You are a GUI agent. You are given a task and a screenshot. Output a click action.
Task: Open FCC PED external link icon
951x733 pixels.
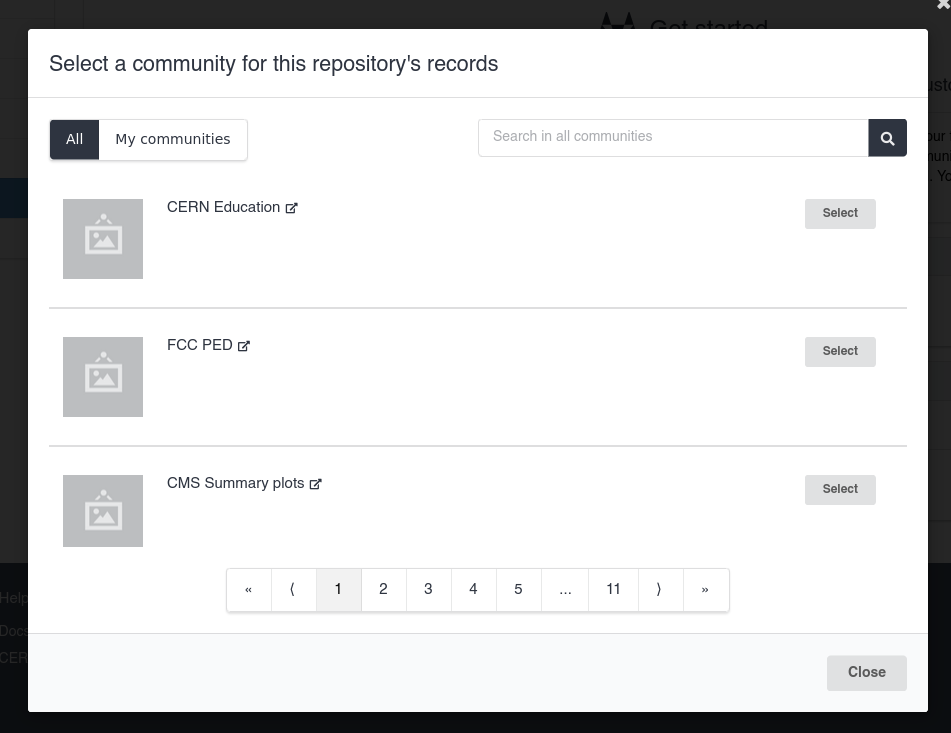(x=244, y=346)
